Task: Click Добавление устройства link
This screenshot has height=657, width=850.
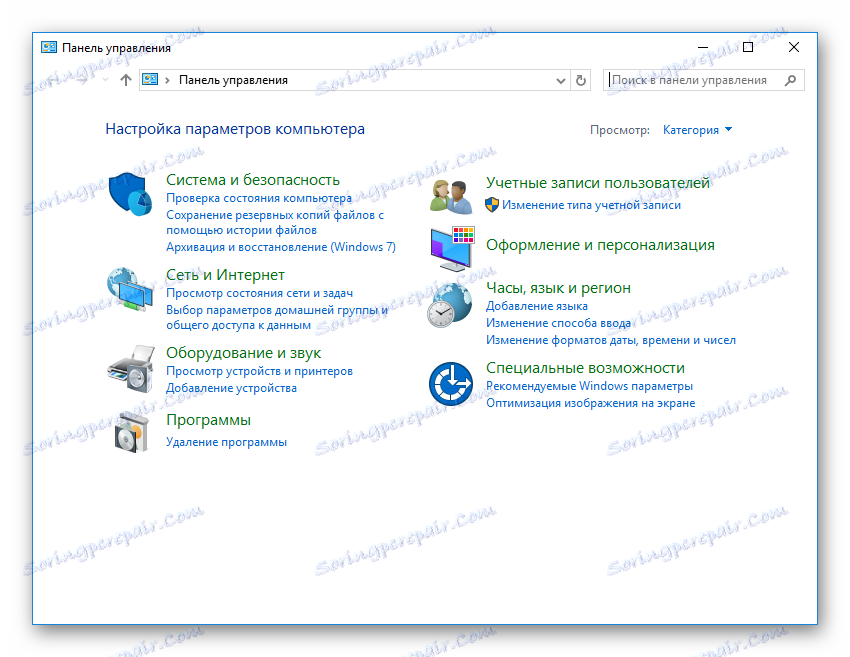Action: (231, 388)
